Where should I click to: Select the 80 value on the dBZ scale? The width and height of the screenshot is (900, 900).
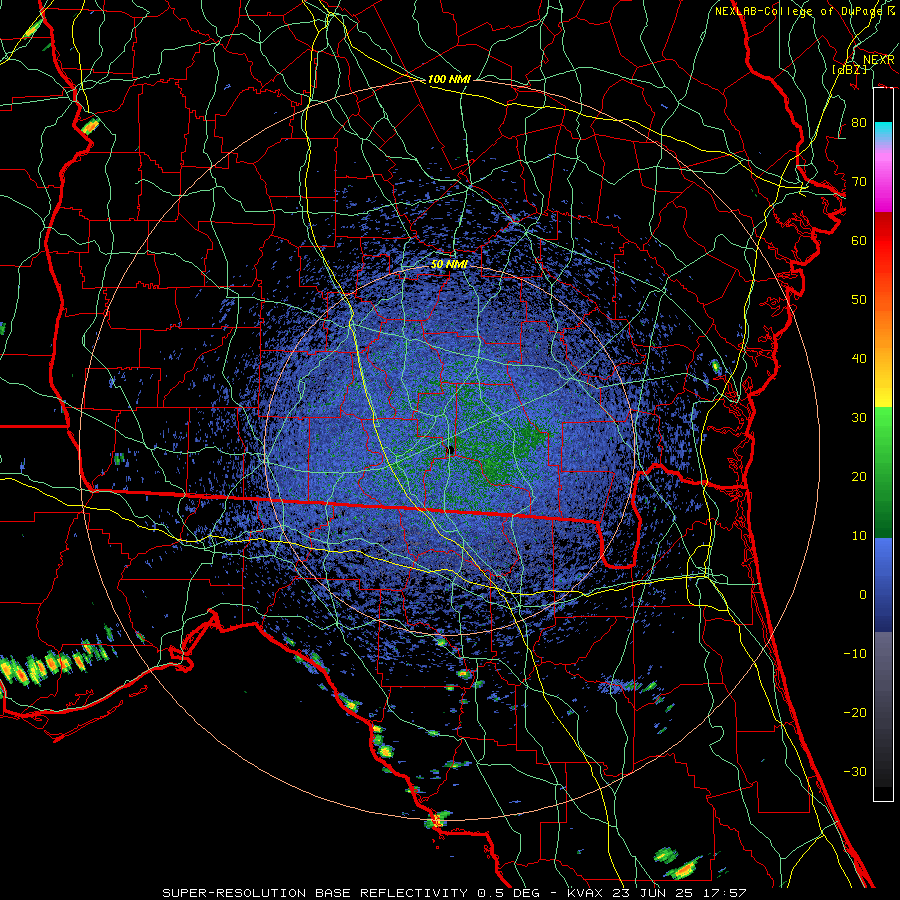point(859,123)
